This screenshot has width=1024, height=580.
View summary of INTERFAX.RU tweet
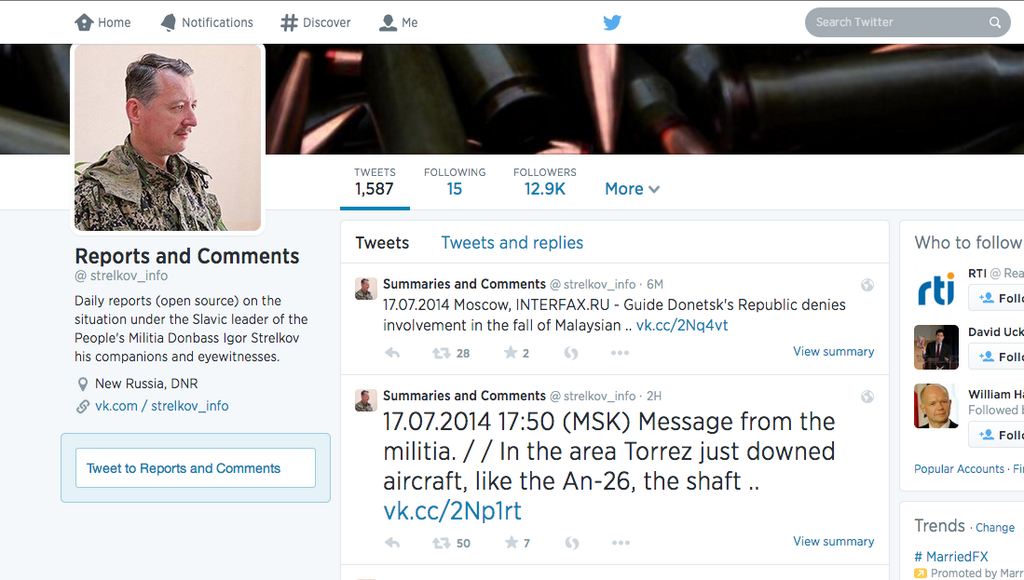[833, 351]
